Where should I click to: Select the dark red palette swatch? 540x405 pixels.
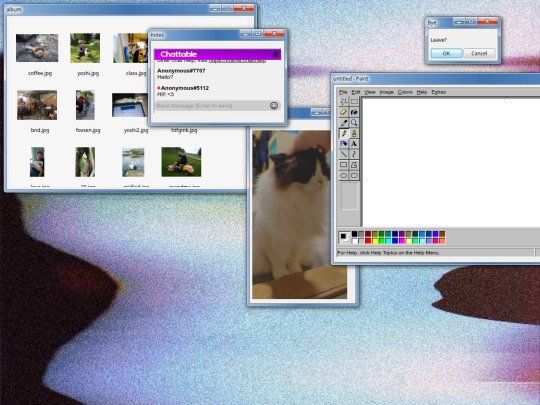[x=368, y=234]
